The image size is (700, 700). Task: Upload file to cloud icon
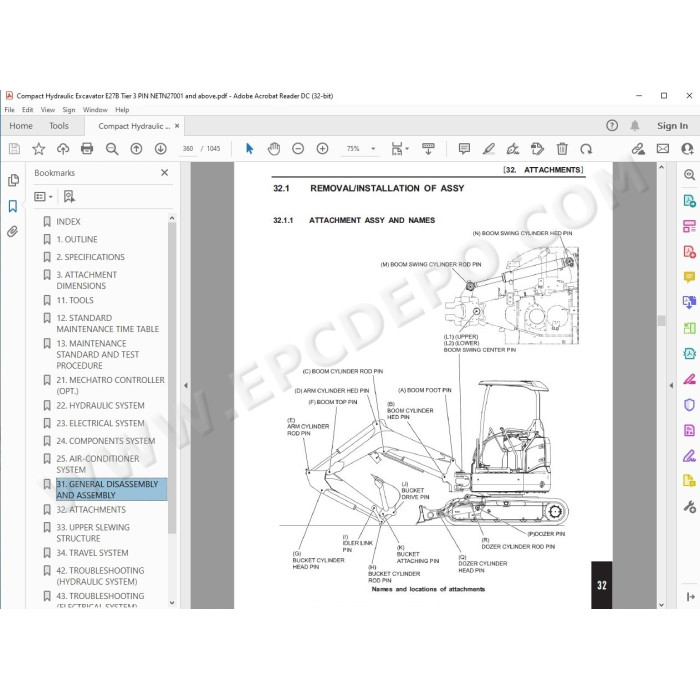pyautogui.click(x=63, y=149)
